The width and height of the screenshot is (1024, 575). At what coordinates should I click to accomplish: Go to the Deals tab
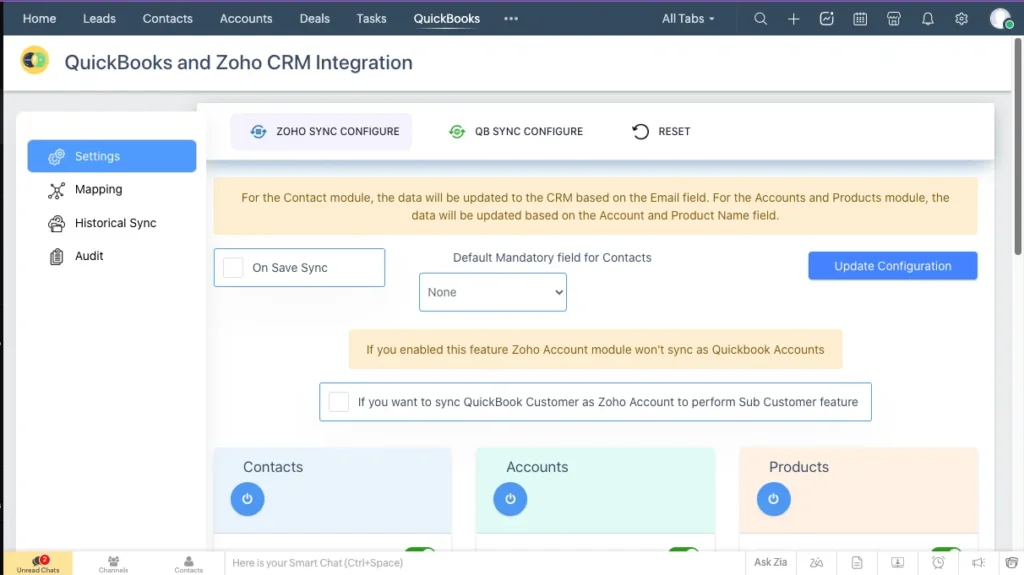315,19
